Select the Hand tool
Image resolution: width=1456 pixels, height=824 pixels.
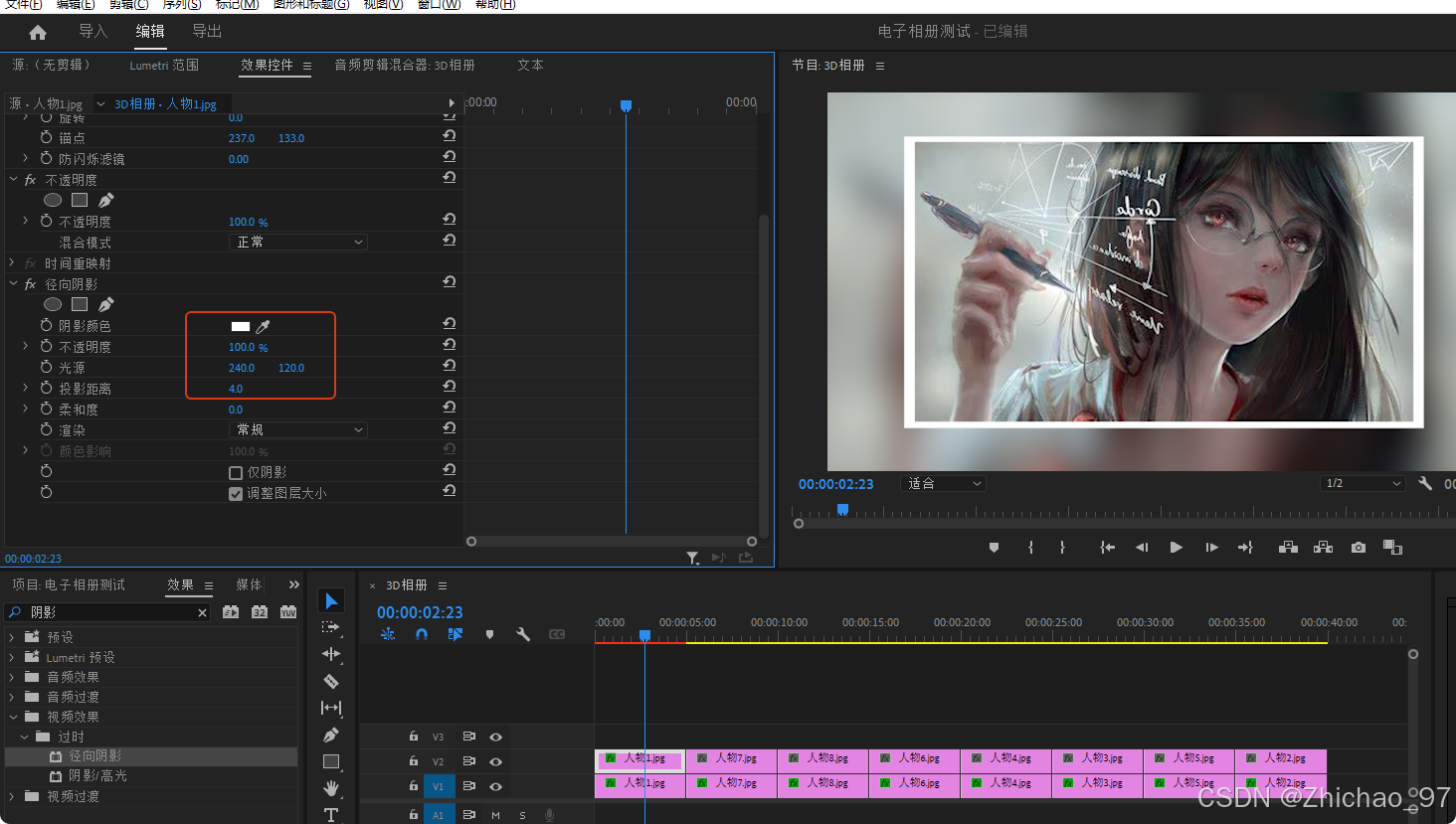pyautogui.click(x=331, y=788)
